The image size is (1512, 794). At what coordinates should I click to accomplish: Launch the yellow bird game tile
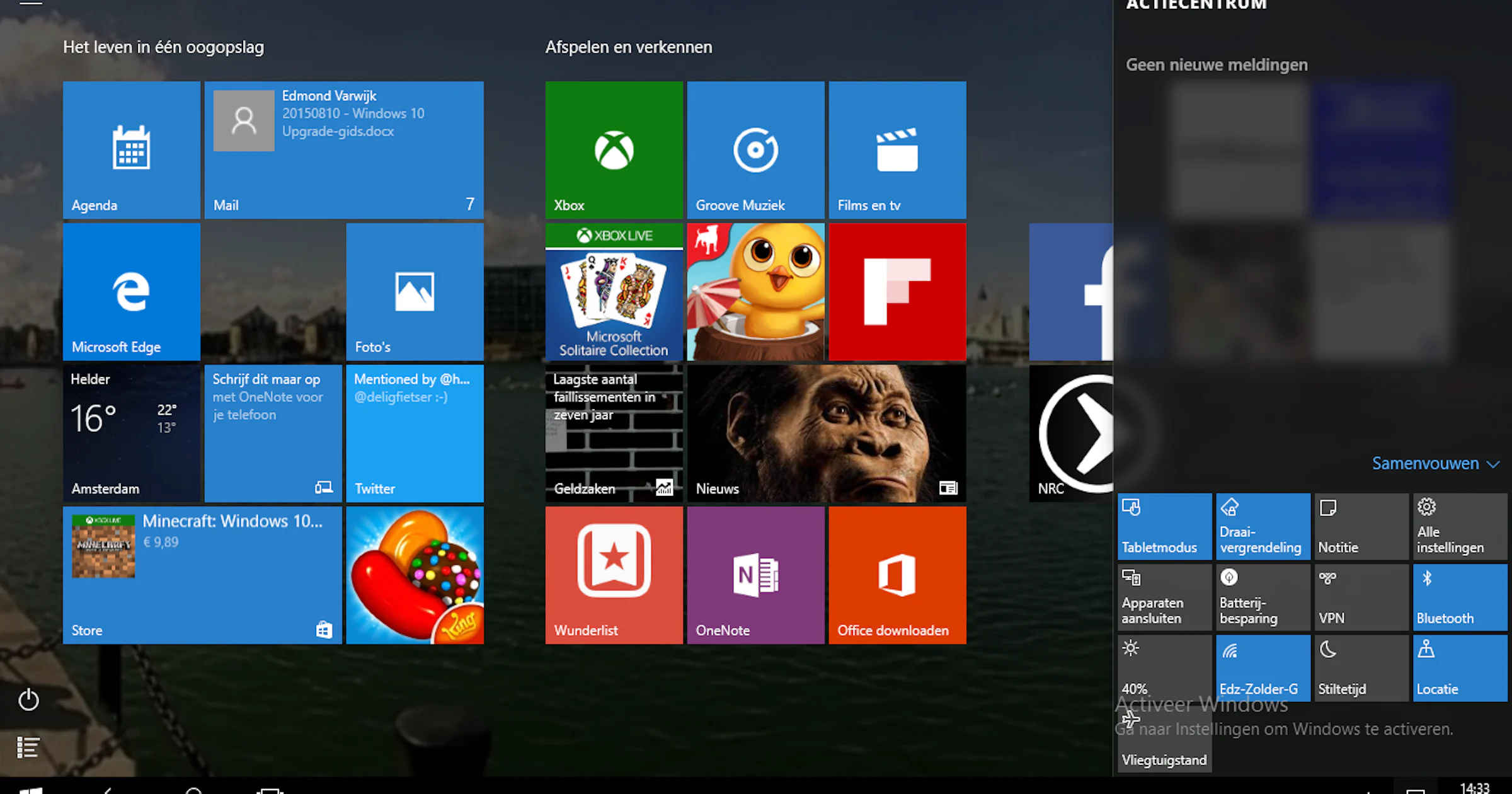[756, 292]
